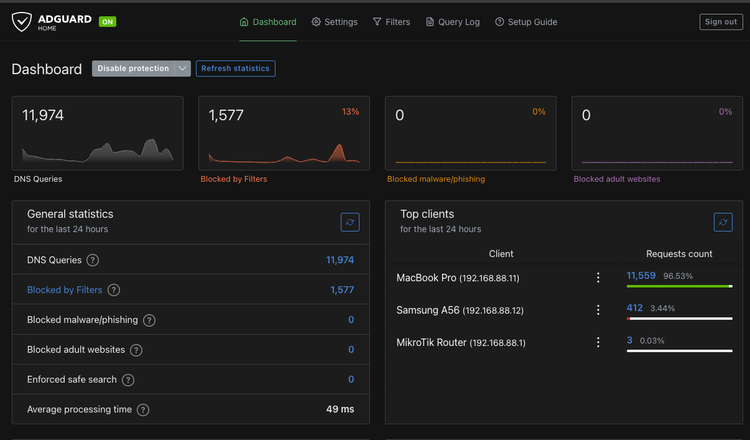
Task: Click the Blocked by Filters chart card
Action: pos(284,133)
